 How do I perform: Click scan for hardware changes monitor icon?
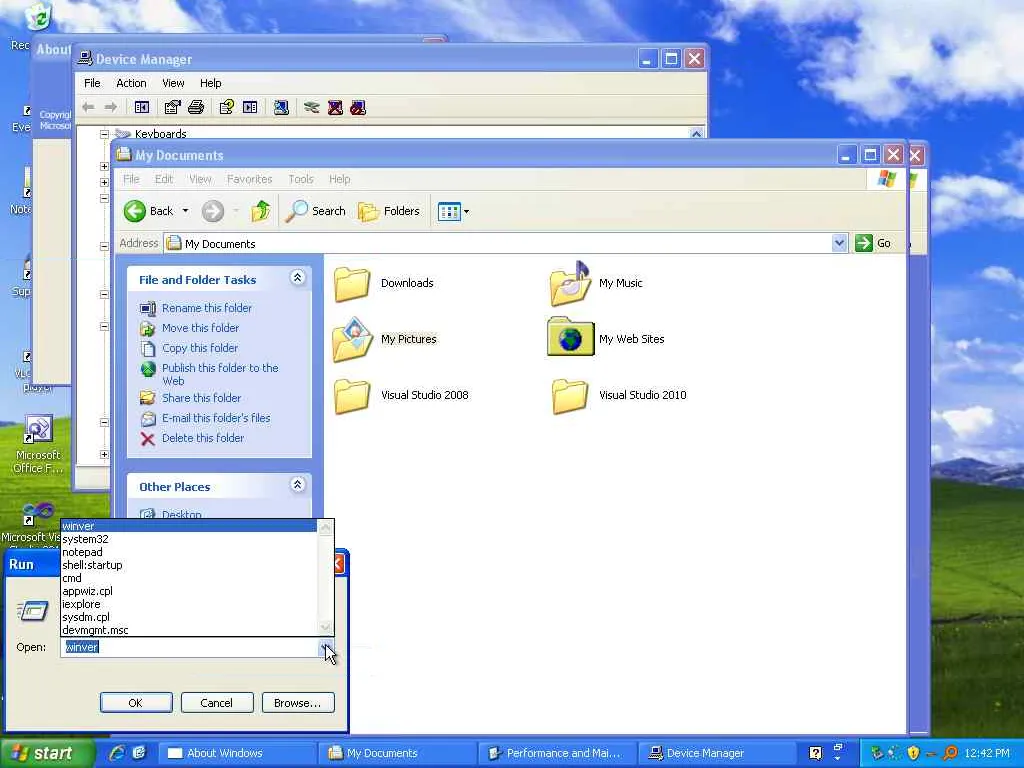[281, 107]
